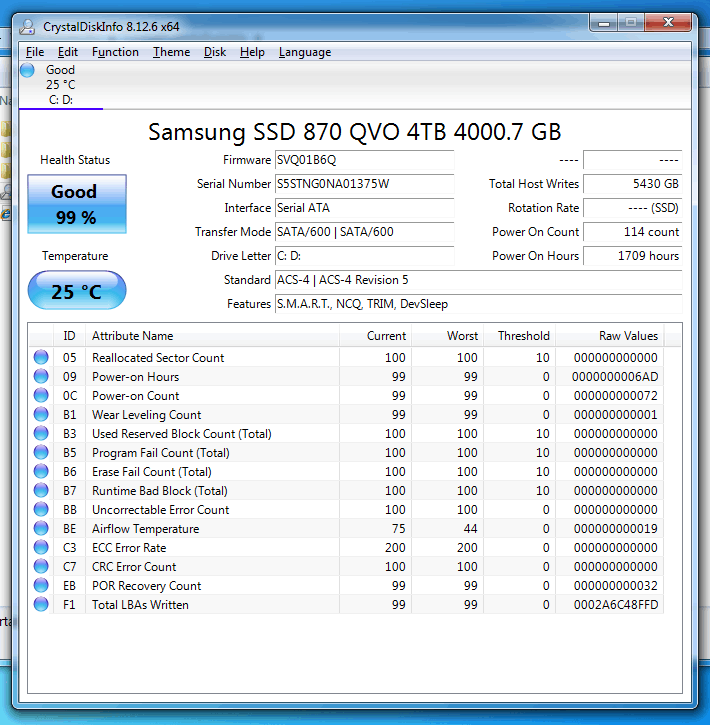Click the Threshold column header

coord(520,336)
